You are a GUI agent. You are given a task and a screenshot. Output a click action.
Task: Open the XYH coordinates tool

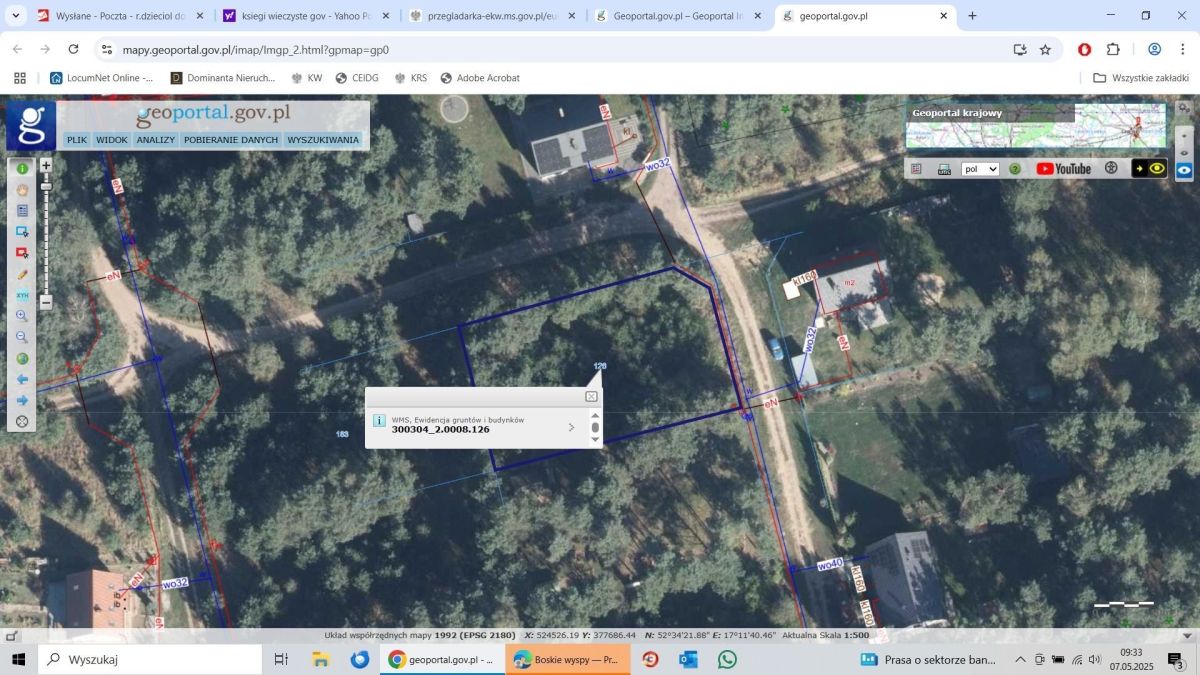pos(22,296)
